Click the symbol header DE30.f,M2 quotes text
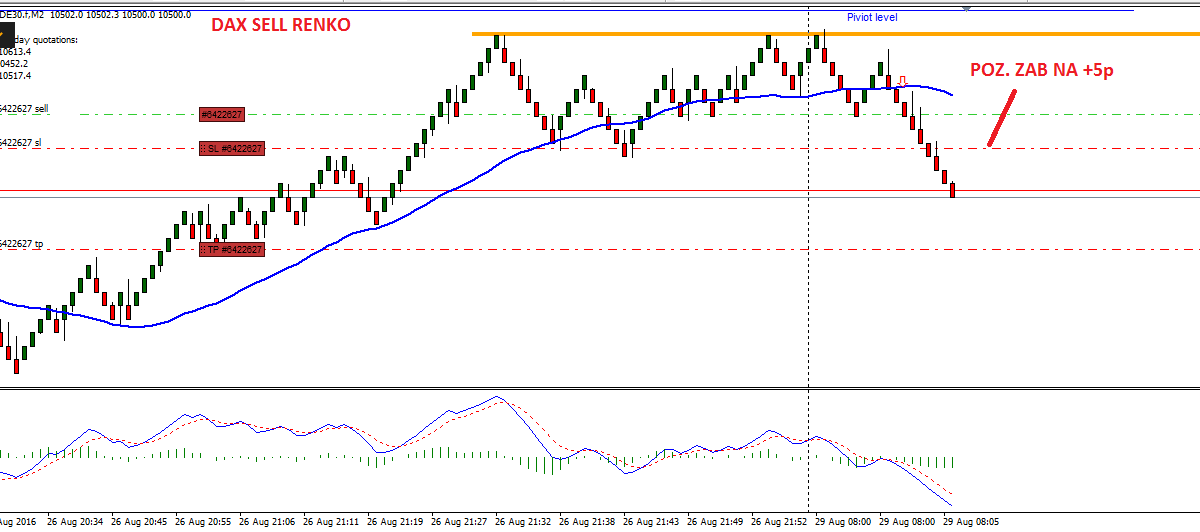 point(96,15)
